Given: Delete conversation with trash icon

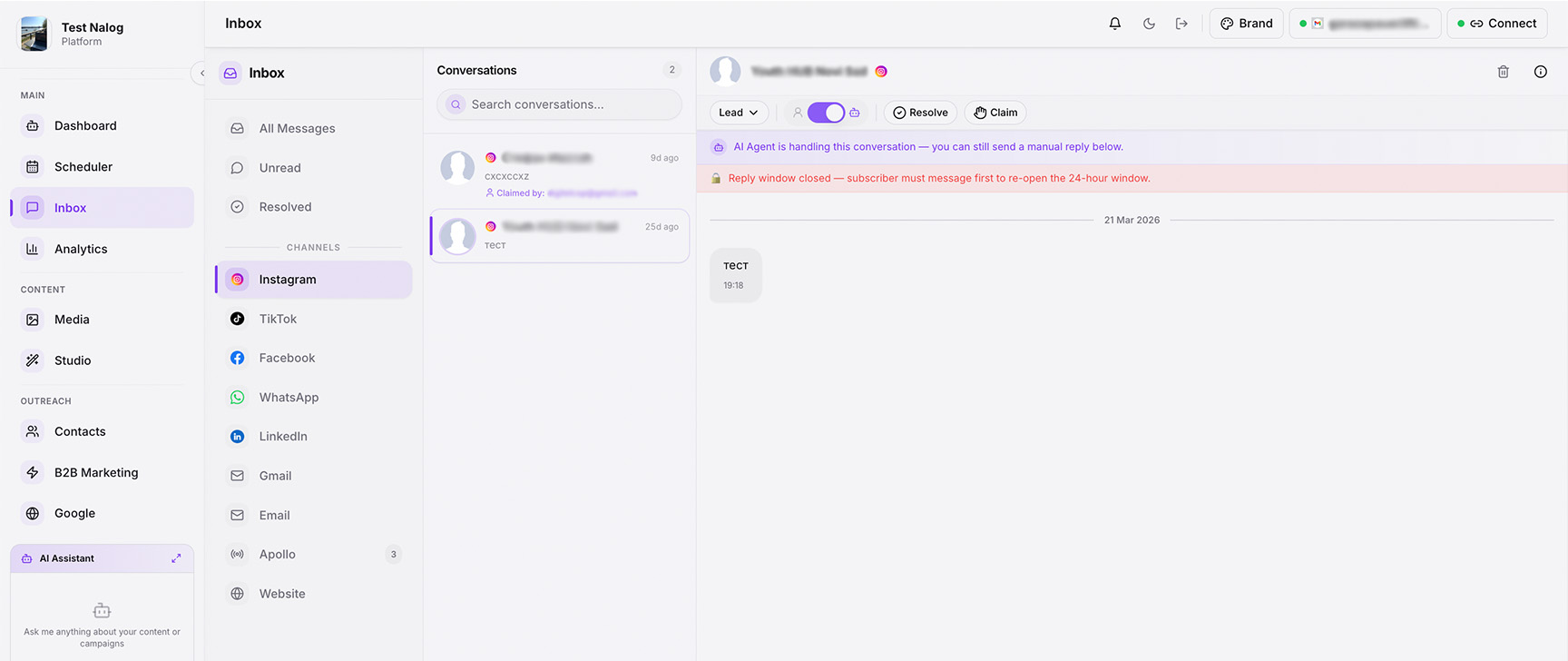Looking at the screenshot, I should [x=1503, y=72].
